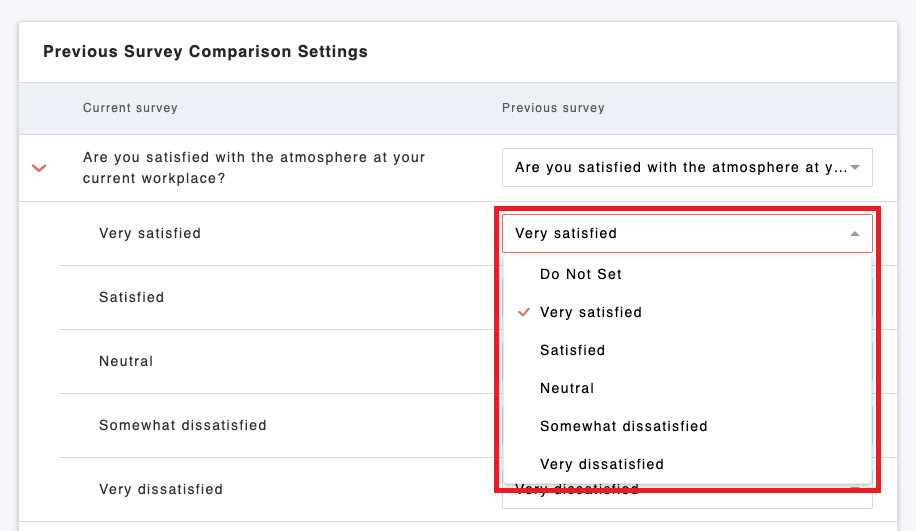Pick the checked "Very satisfied" dropdown option
916x531 pixels.
click(x=590, y=312)
